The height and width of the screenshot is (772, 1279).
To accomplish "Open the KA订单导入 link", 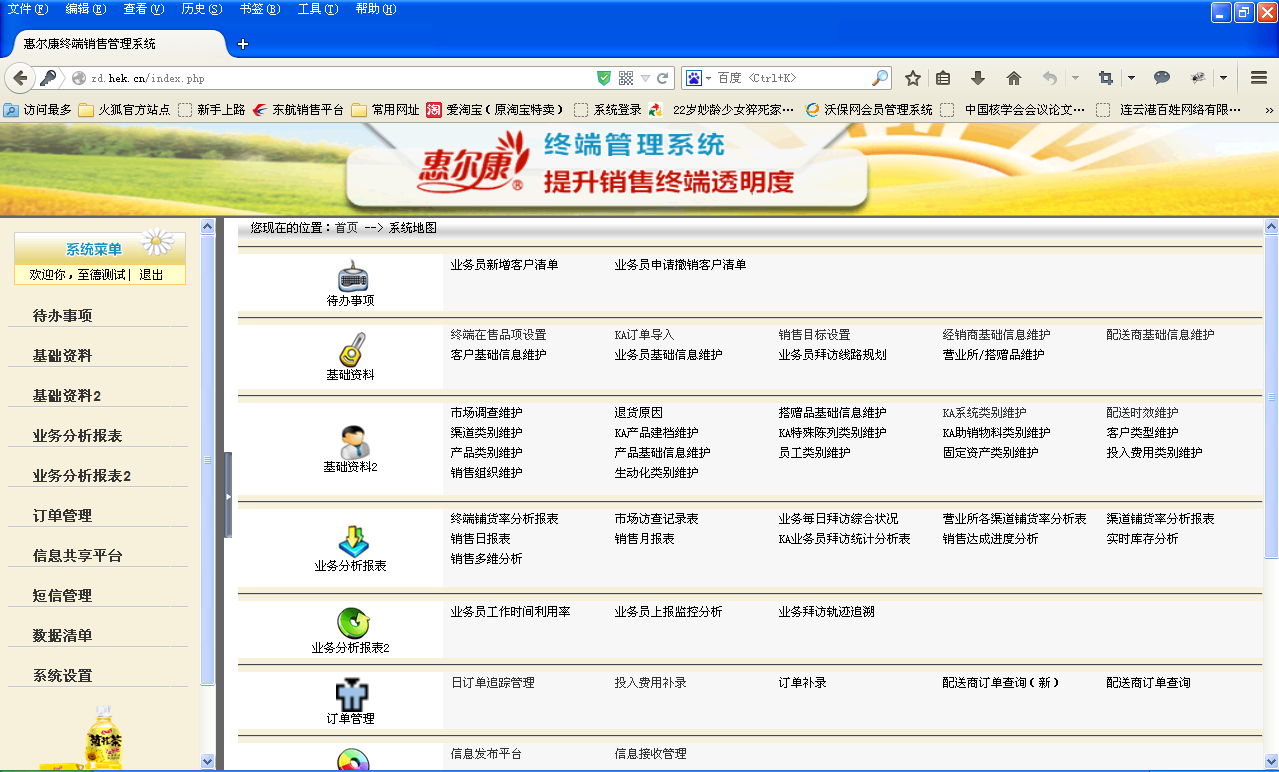I will [645, 335].
